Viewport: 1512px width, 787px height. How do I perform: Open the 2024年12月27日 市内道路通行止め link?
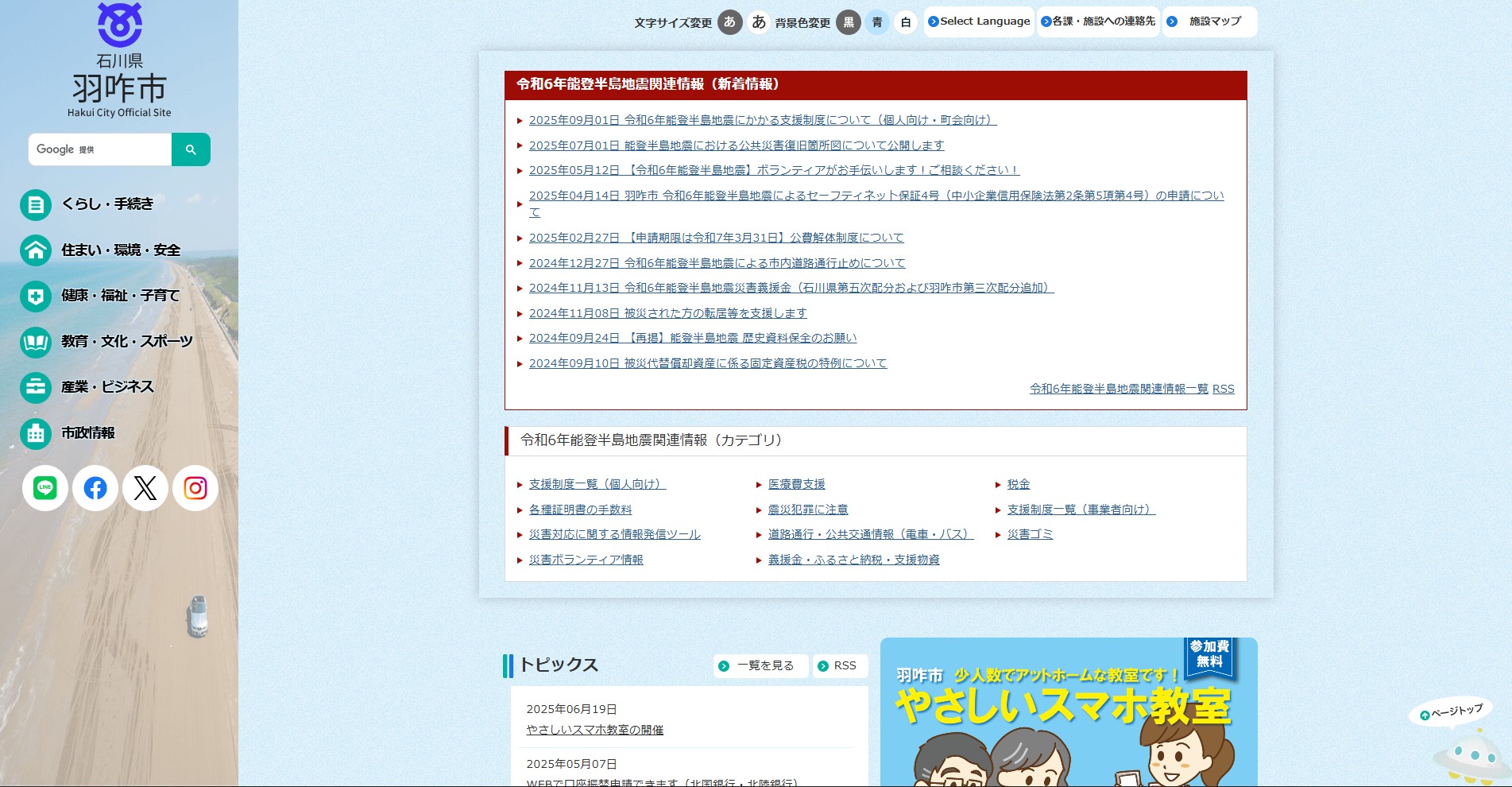click(x=717, y=263)
